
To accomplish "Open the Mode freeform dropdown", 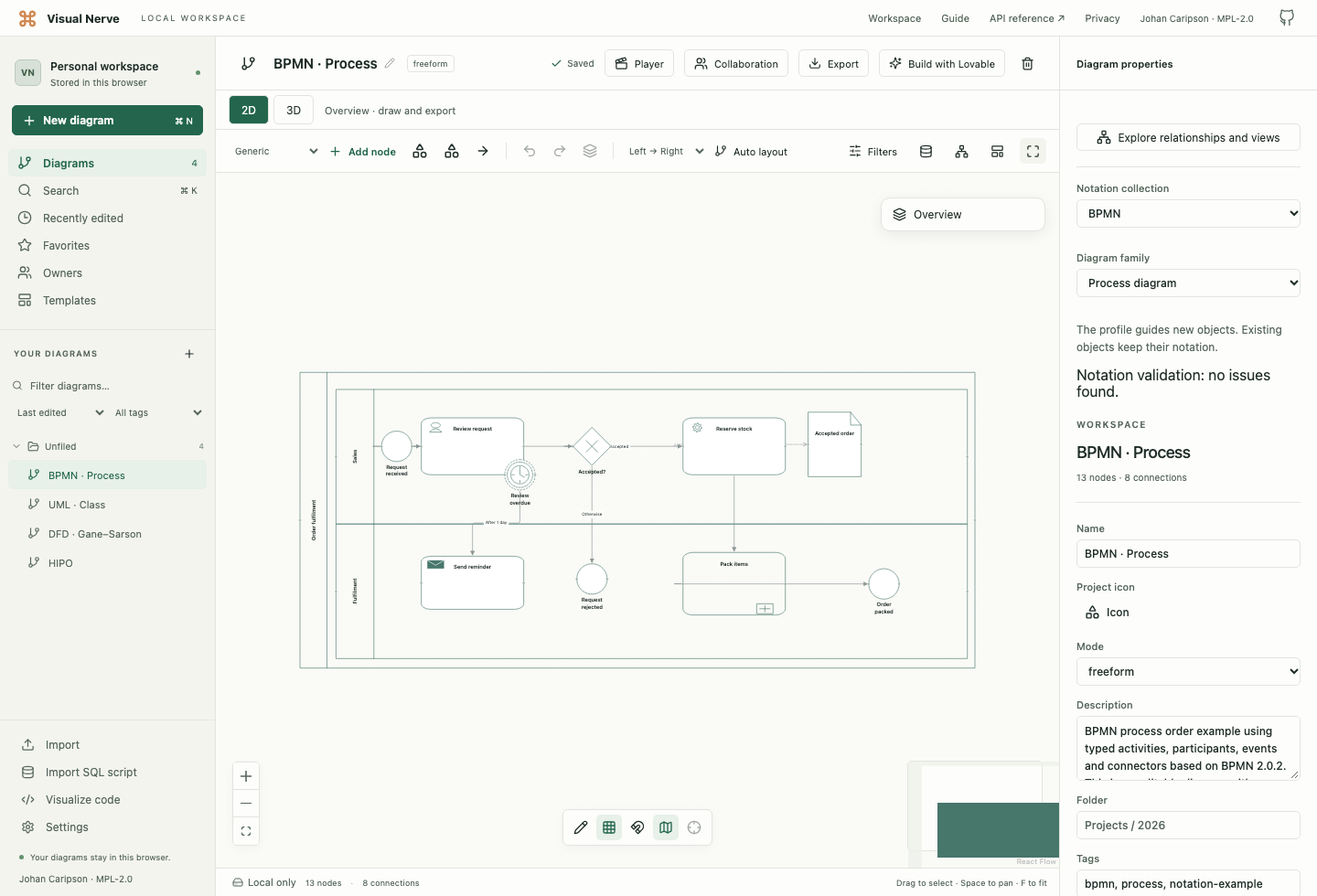I will pyautogui.click(x=1188, y=672).
